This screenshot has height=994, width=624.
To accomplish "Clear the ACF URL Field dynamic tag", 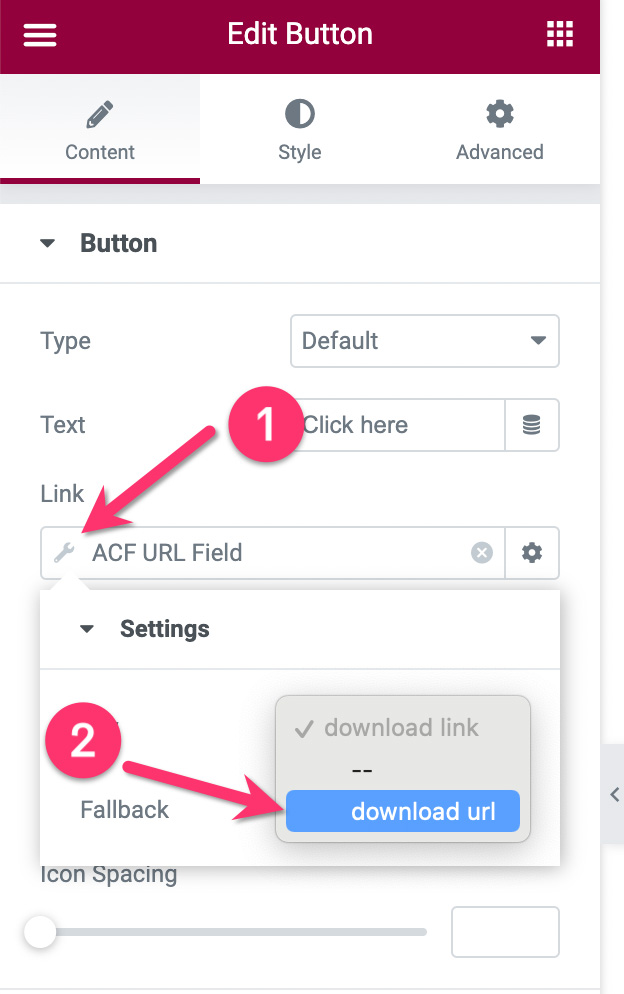I will point(482,553).
